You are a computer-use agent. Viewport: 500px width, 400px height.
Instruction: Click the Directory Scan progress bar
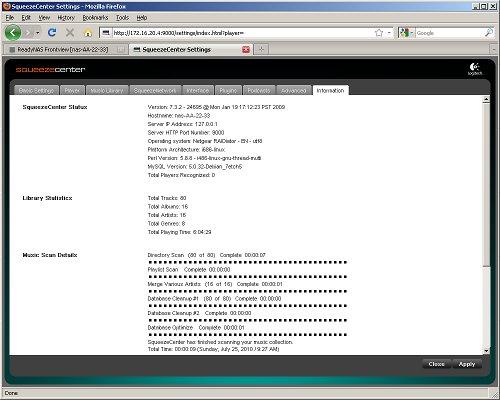(247, 262)
